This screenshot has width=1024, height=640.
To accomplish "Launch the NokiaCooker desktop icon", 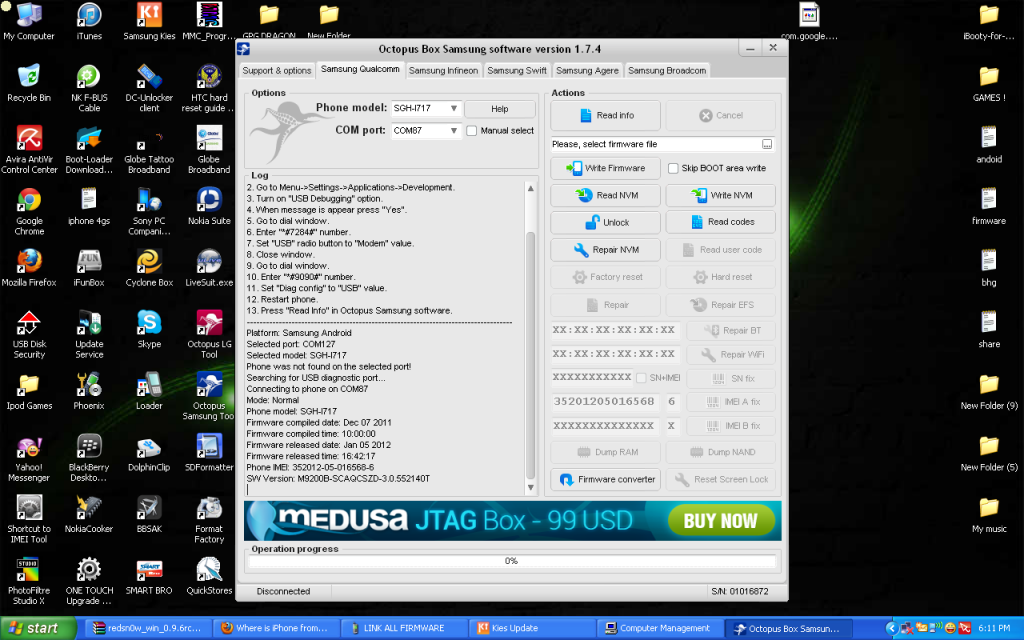I will [89, 513].
